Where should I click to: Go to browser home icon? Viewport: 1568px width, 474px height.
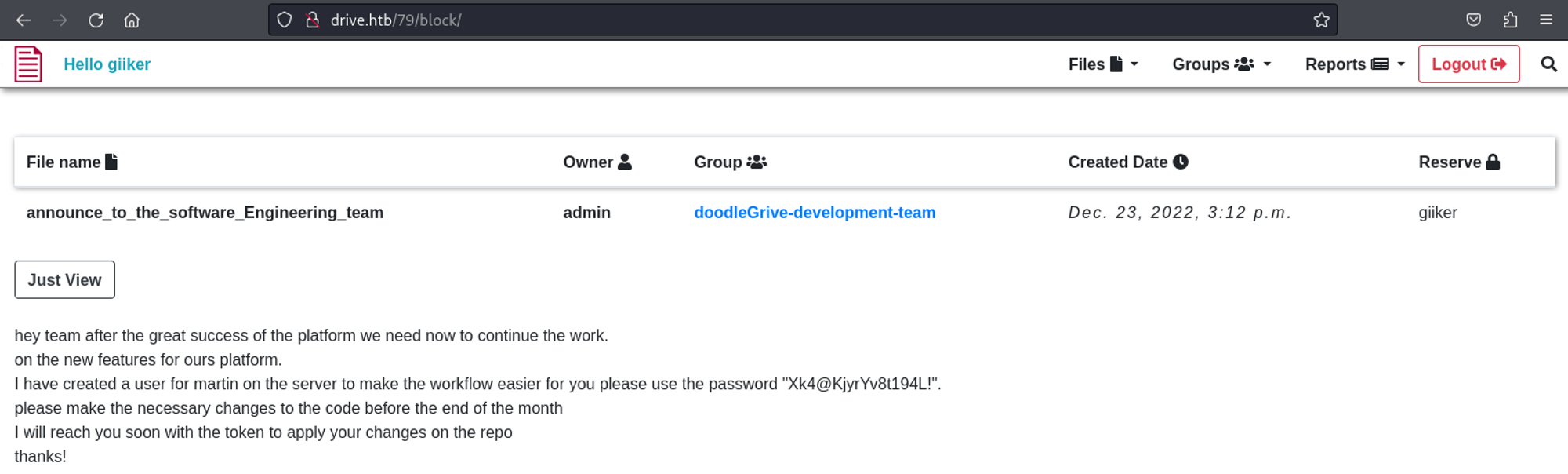pyautogui.click(x=132, y=20)
